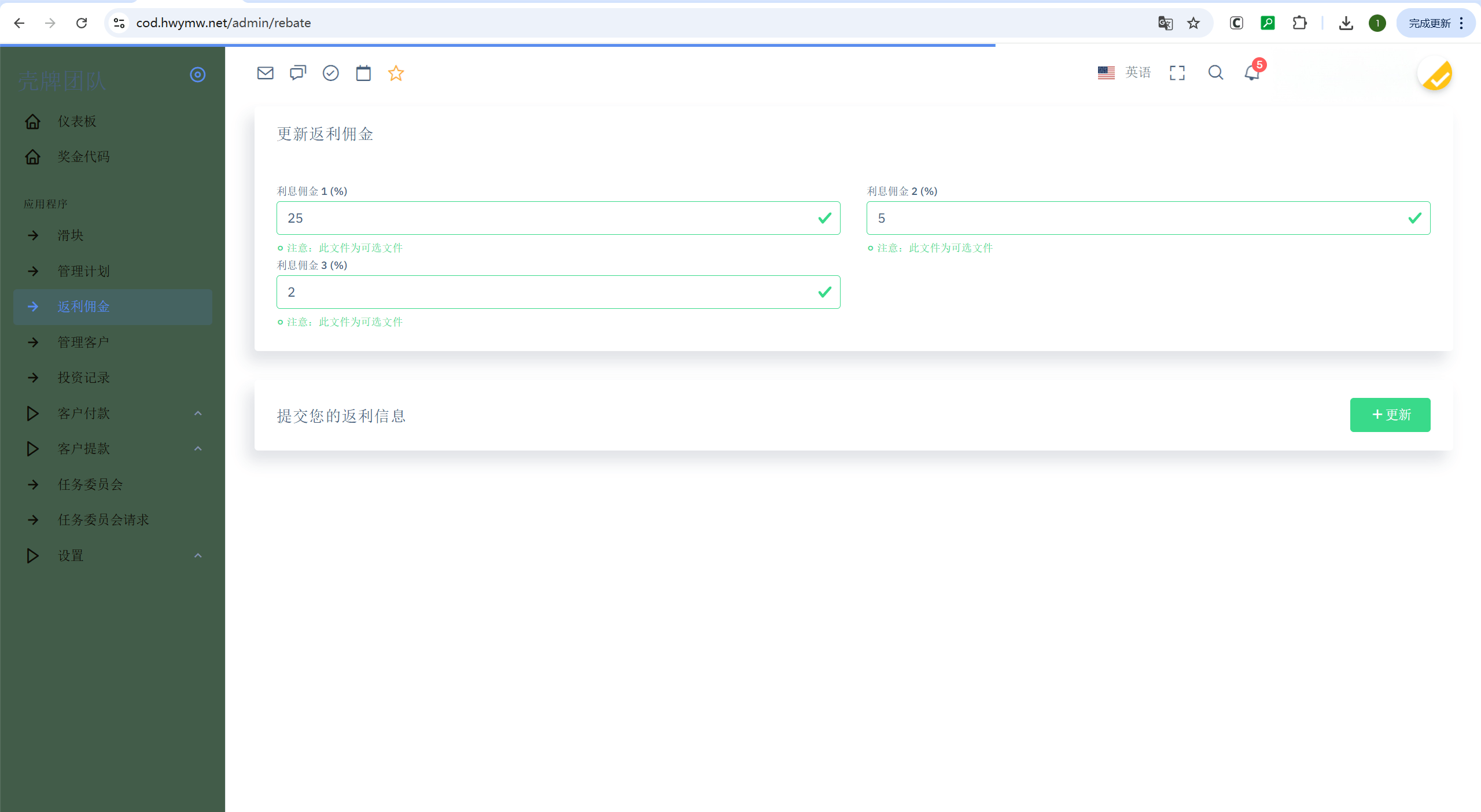
Task: Click the Google Translate icon in address bar
Action: 1165,23
